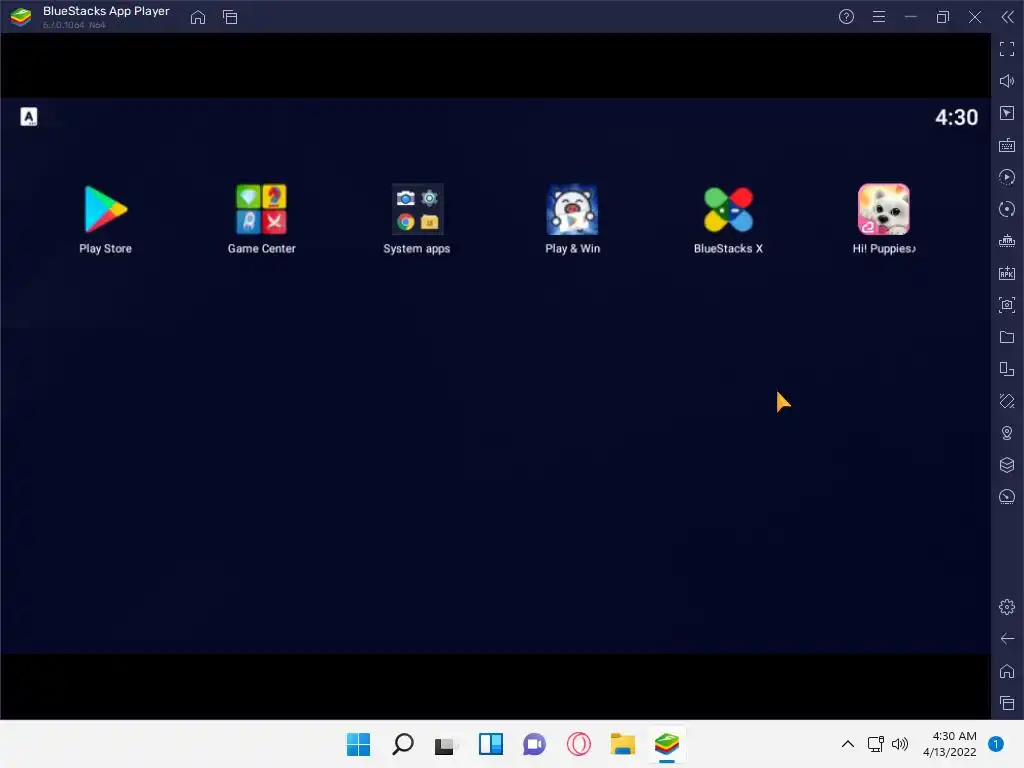Open BlueStacks settings gear

tap(1007, 607)
